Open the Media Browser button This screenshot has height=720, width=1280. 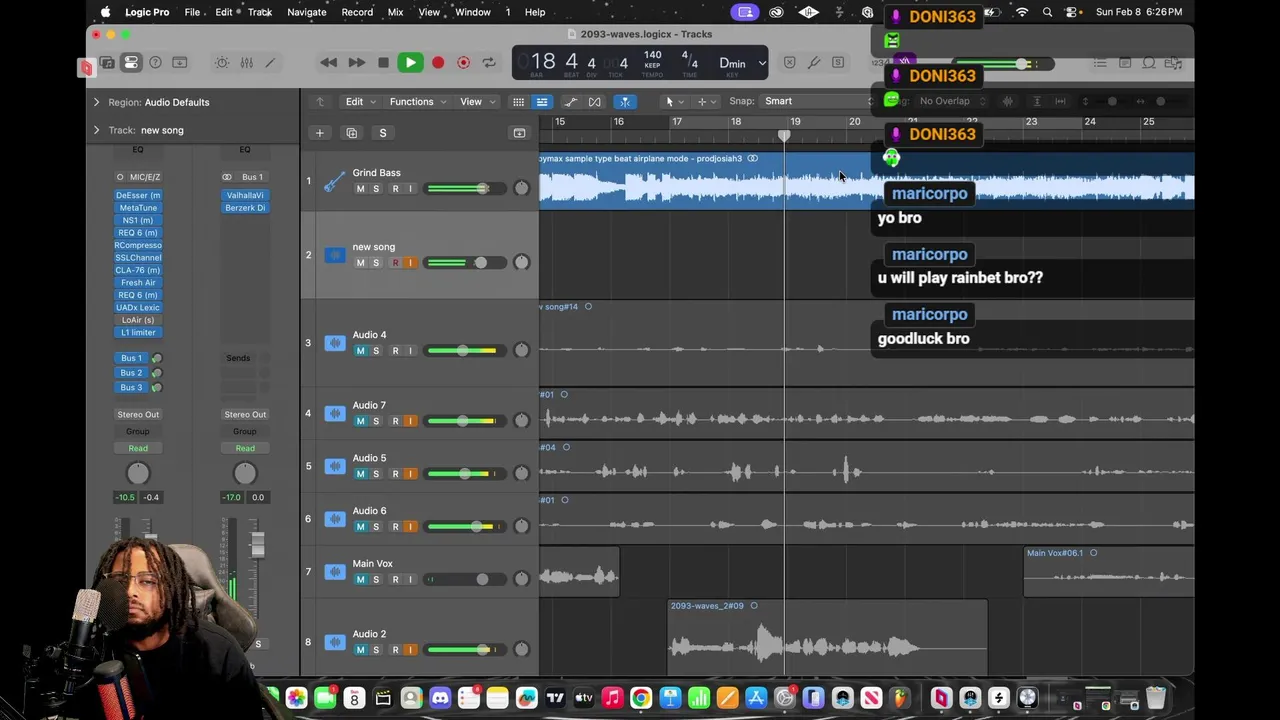click(x=1173, y=63)
